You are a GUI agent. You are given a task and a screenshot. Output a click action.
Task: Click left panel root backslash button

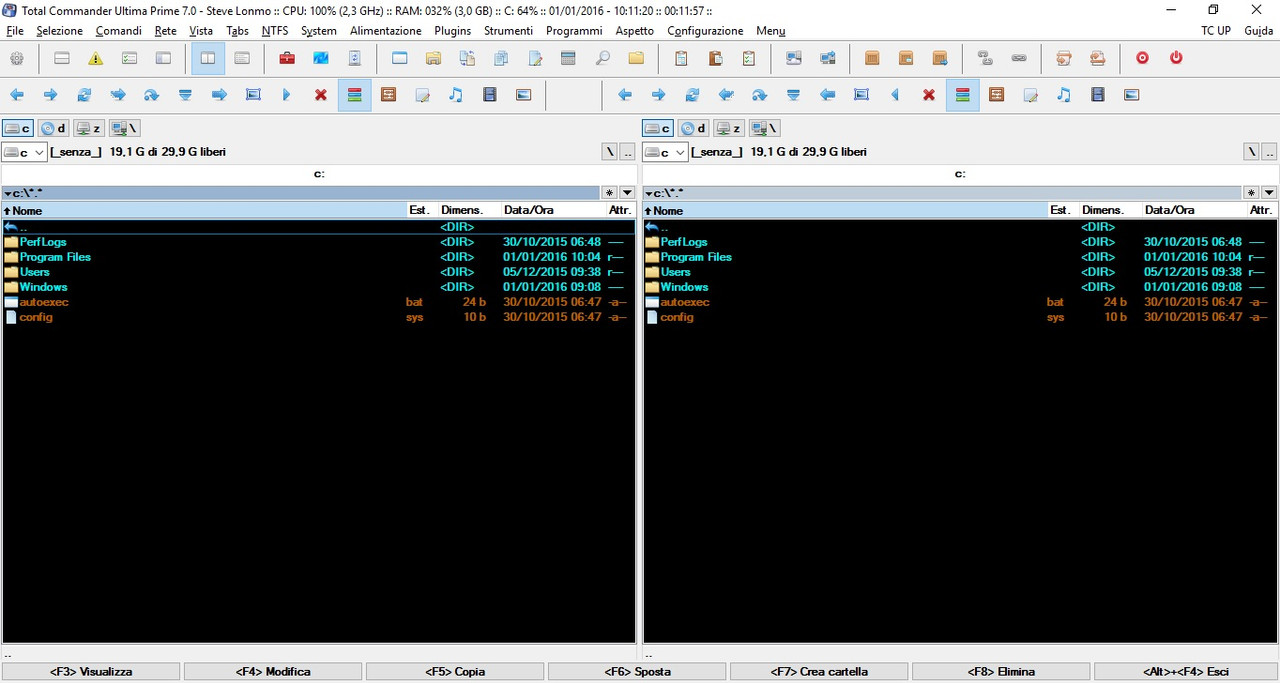[x=609, y=152]
